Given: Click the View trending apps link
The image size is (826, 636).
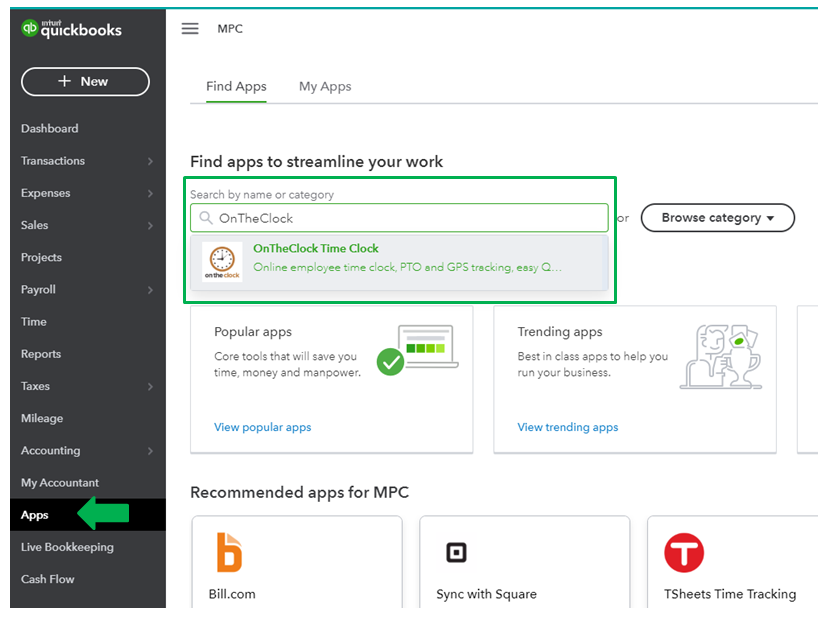Looking at the screenshot, I should point(567,427).
